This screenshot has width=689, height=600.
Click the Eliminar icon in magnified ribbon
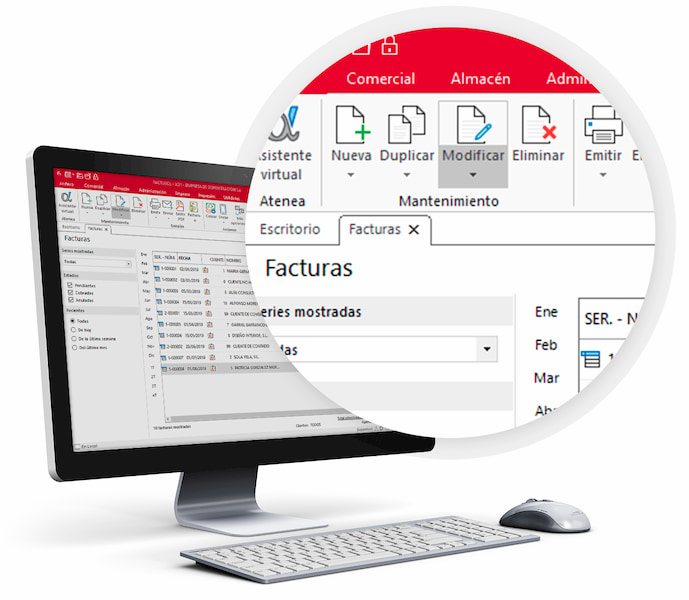(x=538, y=126)
